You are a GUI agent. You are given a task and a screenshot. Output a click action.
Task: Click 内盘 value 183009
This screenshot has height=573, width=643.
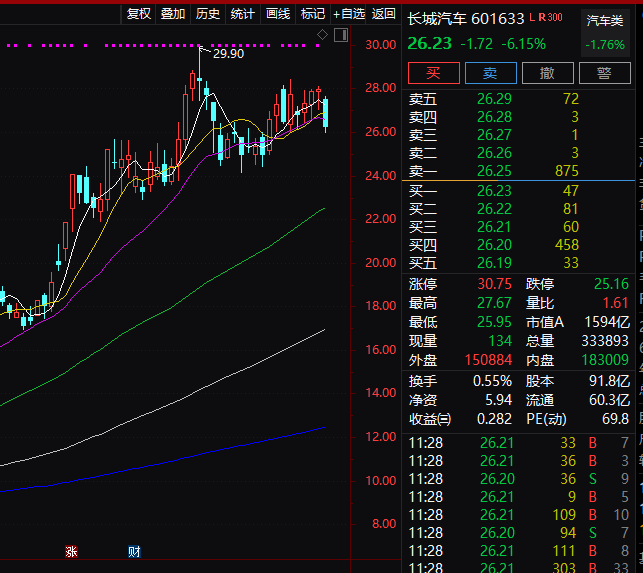[605, 360]
